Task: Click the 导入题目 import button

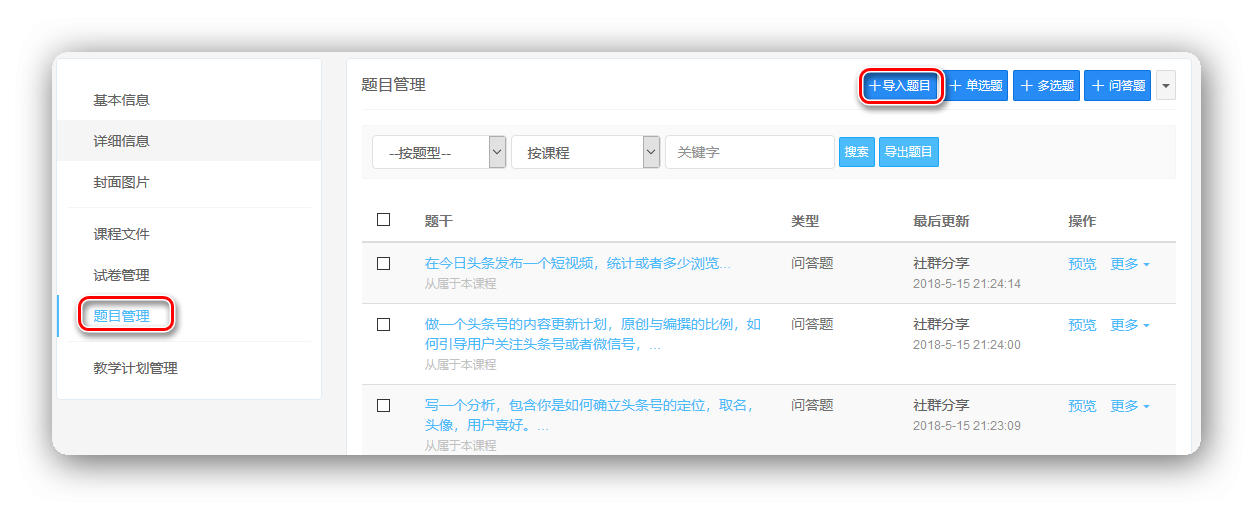Action: (x=900, y=86)
